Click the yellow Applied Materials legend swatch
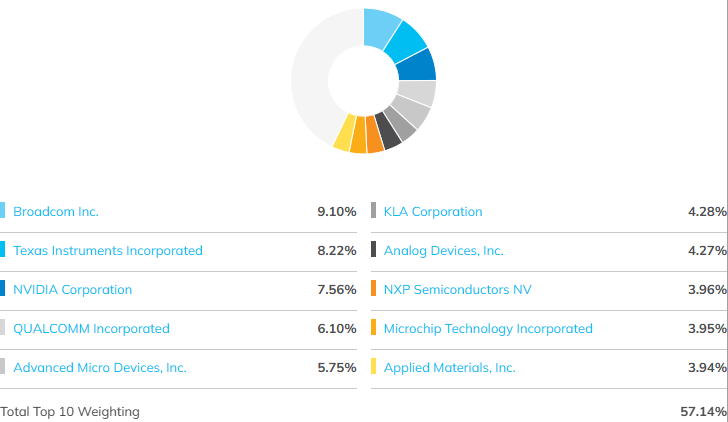 (373, 366)
